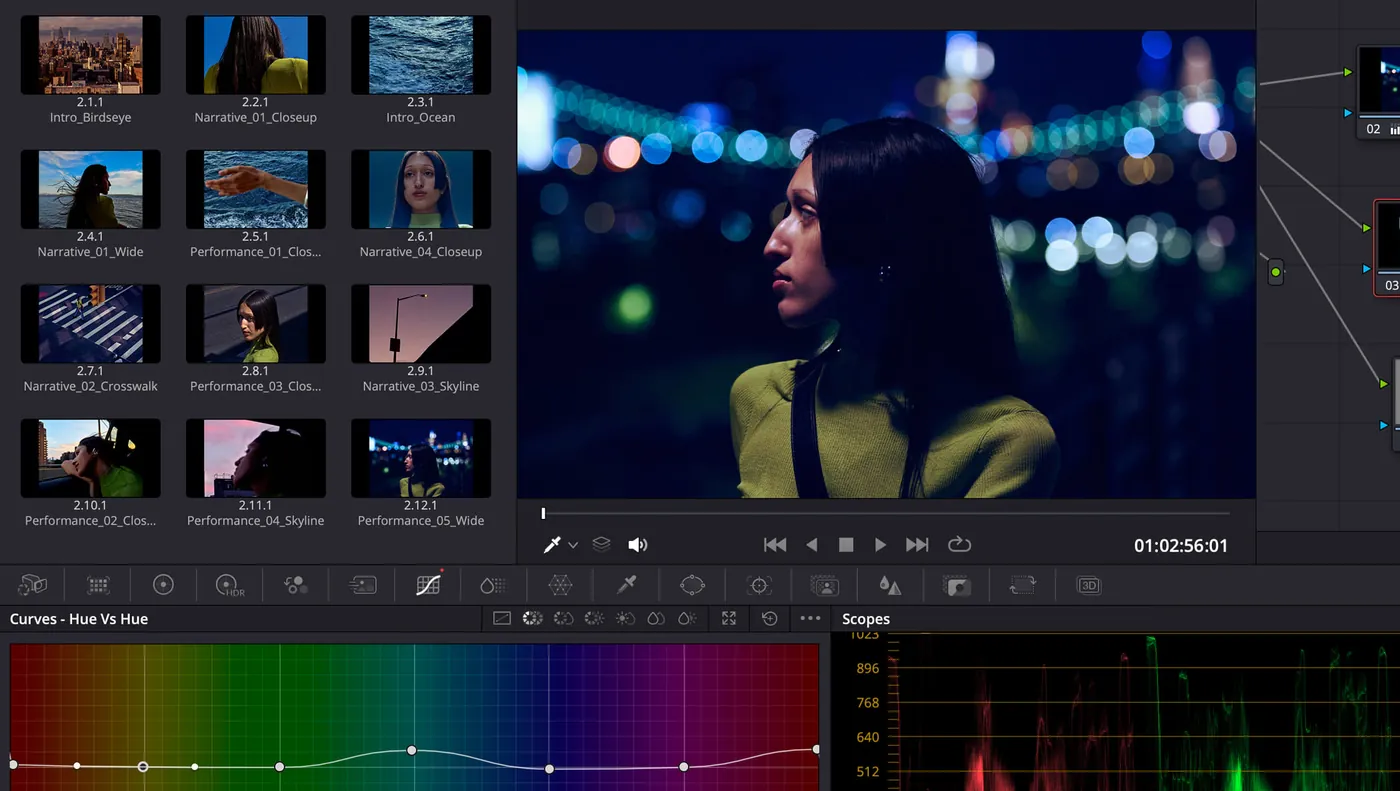1400x791 pixels.
Task: Open the Color Warper palette
Action: point(560,585)
